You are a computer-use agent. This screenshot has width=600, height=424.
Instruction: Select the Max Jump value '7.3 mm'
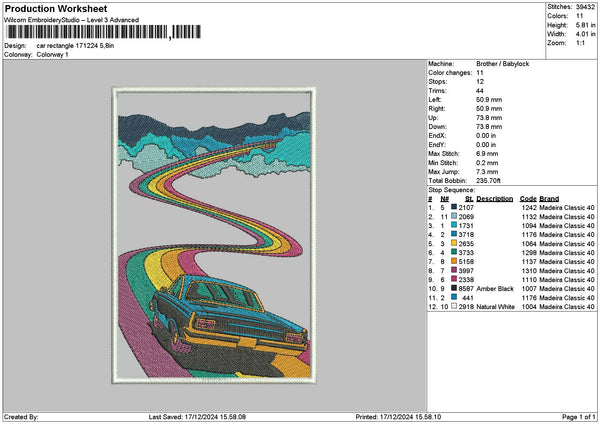[487, 172]
